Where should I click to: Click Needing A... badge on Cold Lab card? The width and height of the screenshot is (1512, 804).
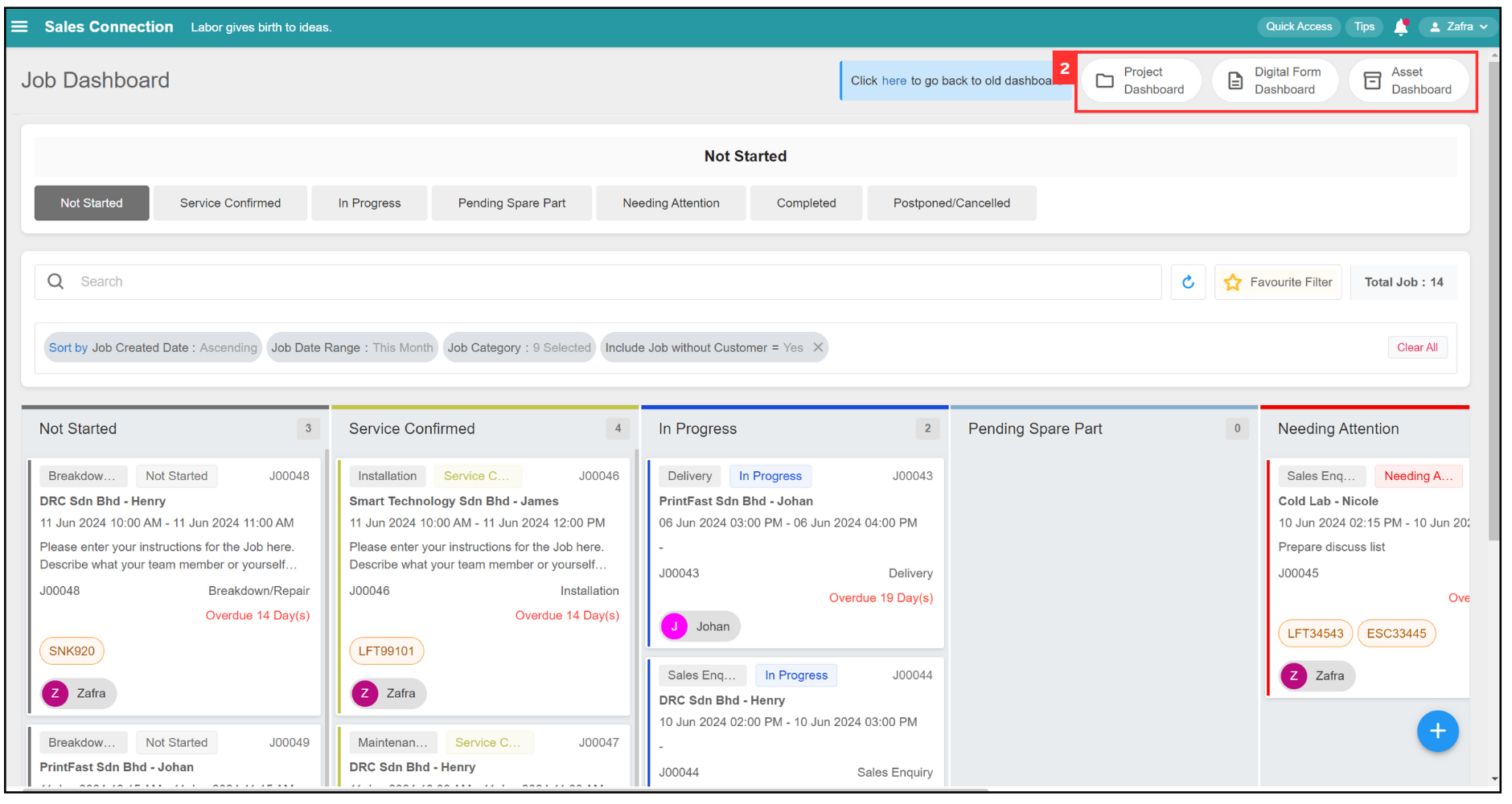coord(1418,476)
